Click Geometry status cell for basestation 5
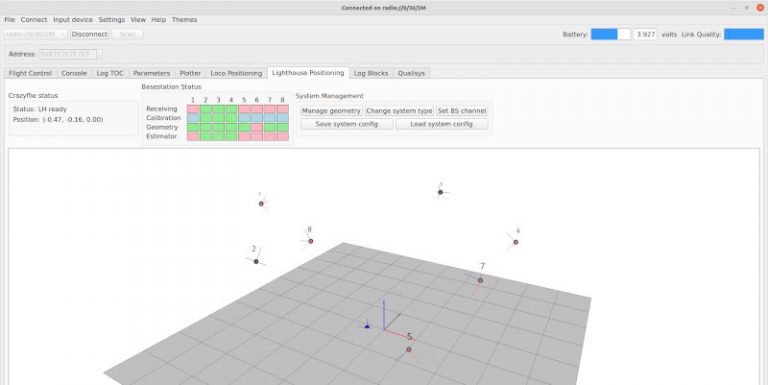This screenshot has height=385, width=768. [244, 127]
